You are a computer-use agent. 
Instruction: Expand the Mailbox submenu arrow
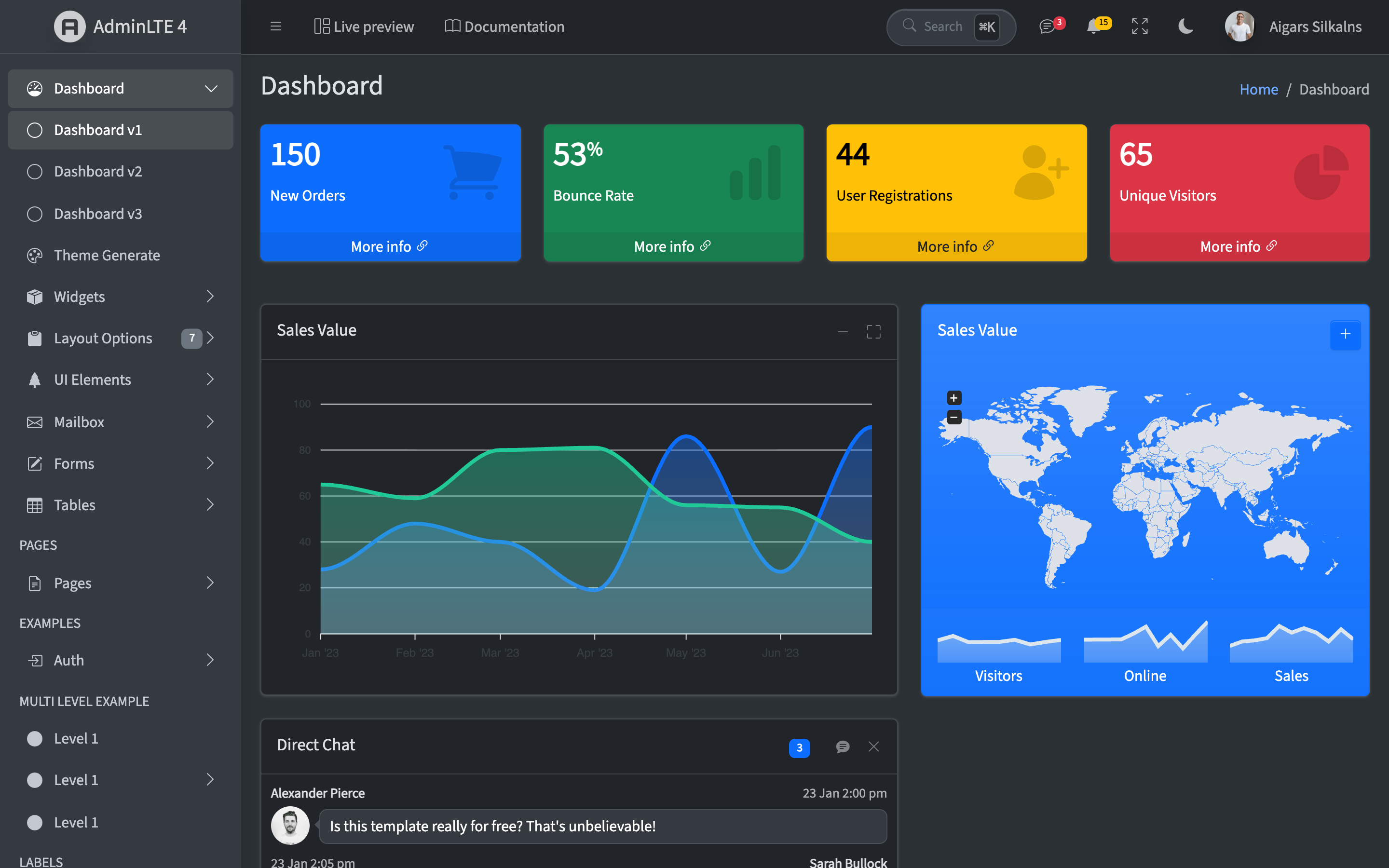click(x=210, y=421)
